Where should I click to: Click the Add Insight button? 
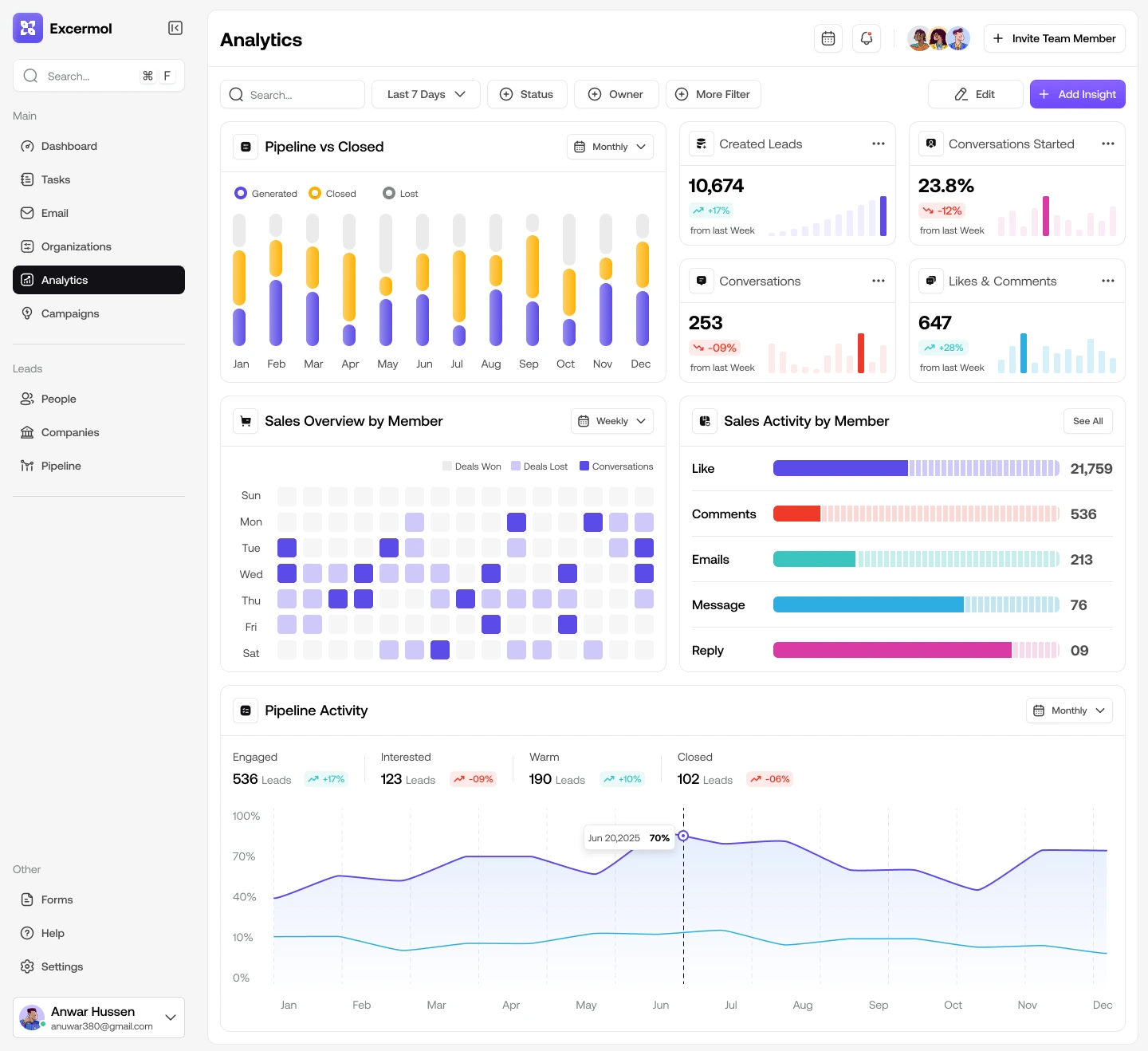pos(1078,94)
